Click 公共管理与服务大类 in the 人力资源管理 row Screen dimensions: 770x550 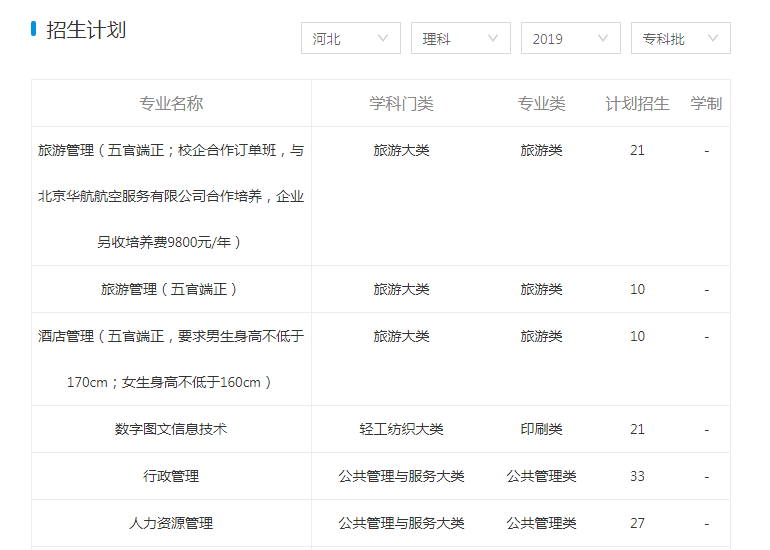tap(401, 523)
